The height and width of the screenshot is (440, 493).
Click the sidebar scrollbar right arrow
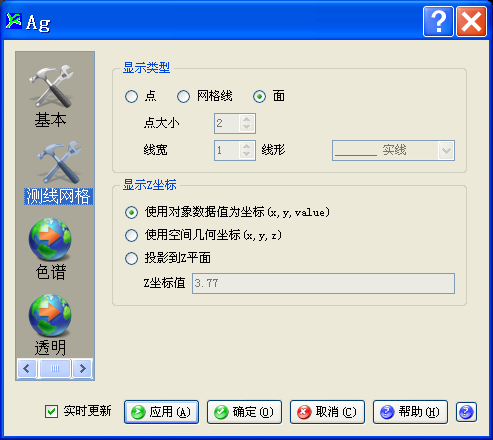(x=82, y=368)
